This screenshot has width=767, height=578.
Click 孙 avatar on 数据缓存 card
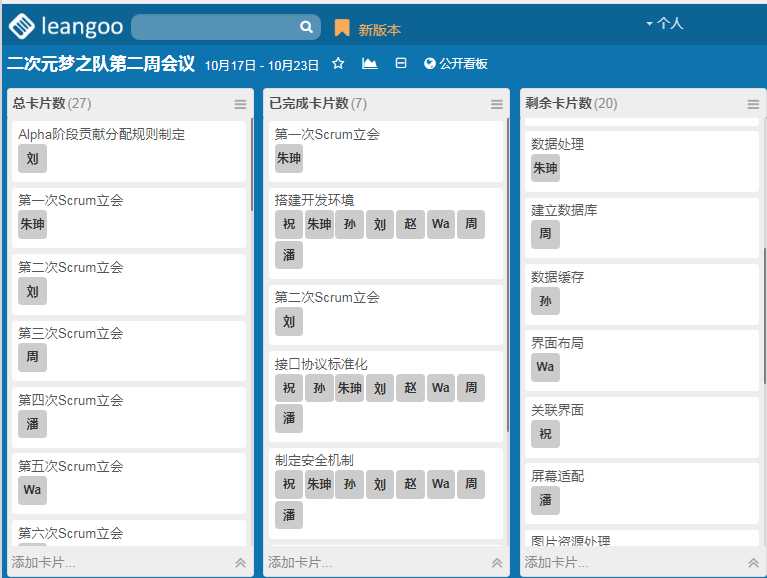[x=545, y=301]
